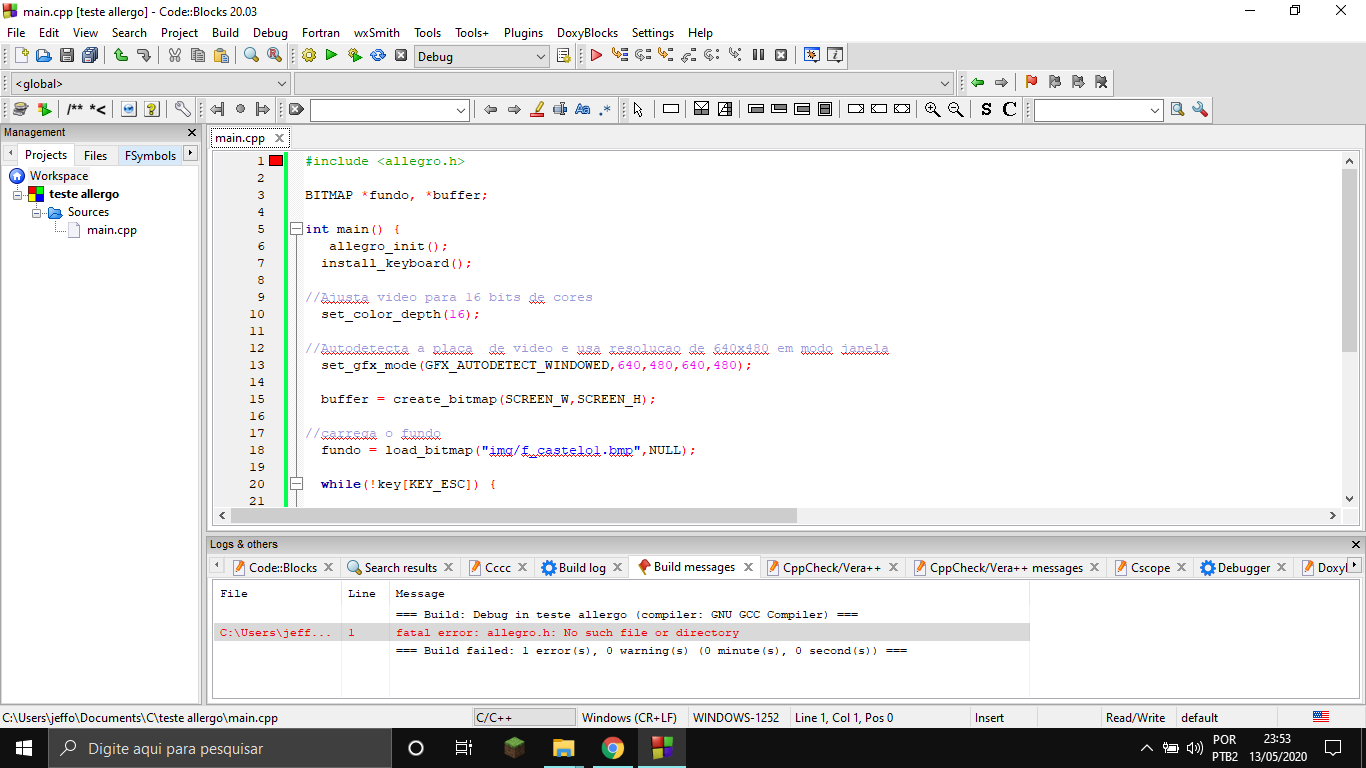The image size is (1366, 768).
Task: Toggle regular expression .* search option
Action: [605, 110]
